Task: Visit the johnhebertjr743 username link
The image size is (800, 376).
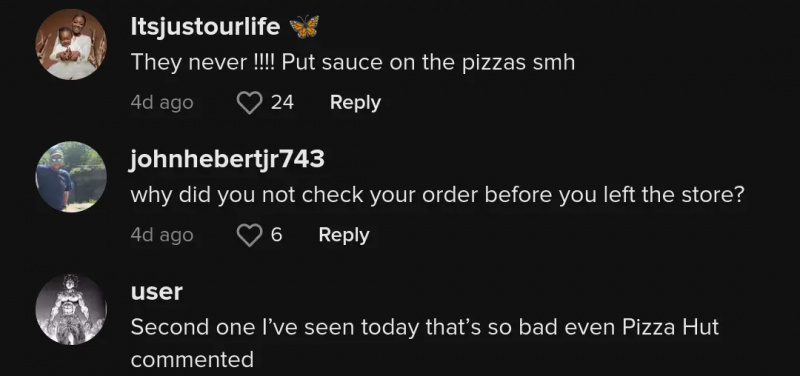Action: 228,160
